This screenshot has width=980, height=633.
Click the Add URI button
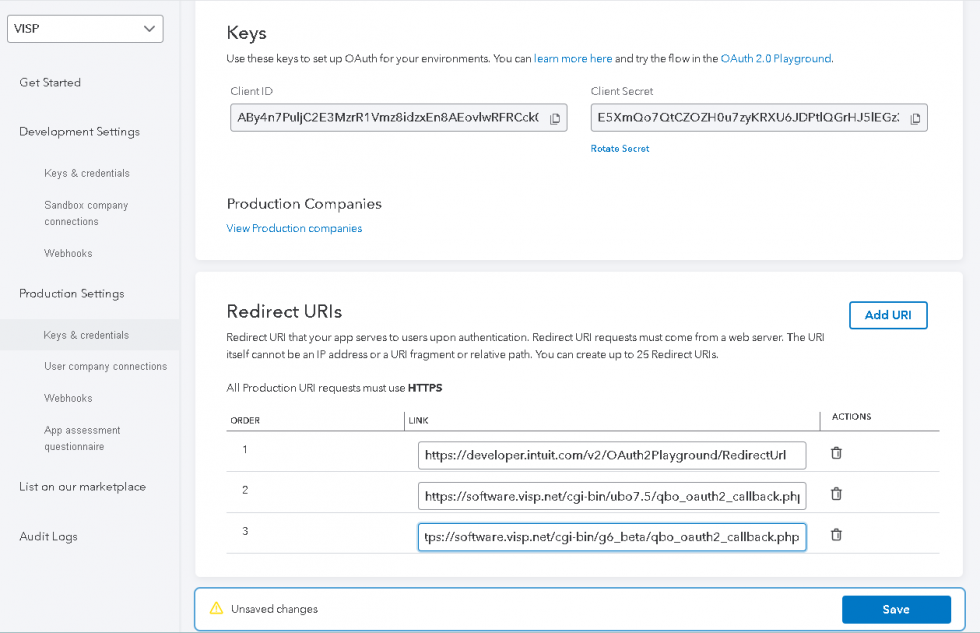pyautogui.click(x=888, y=314)
